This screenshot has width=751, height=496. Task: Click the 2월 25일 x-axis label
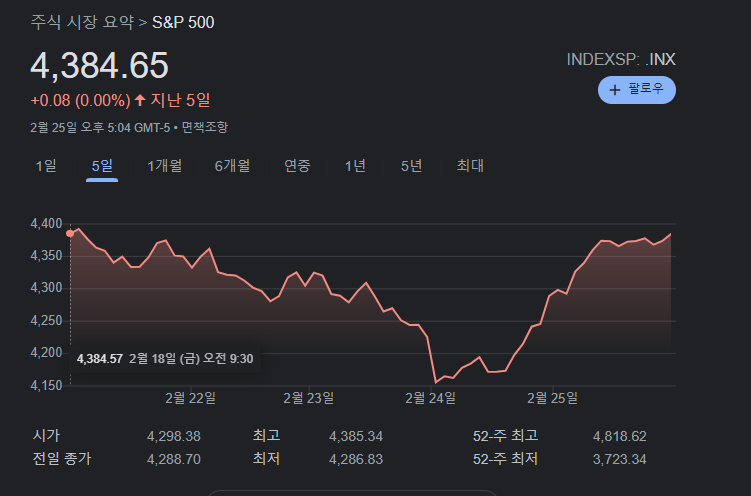tap(552, 398)
